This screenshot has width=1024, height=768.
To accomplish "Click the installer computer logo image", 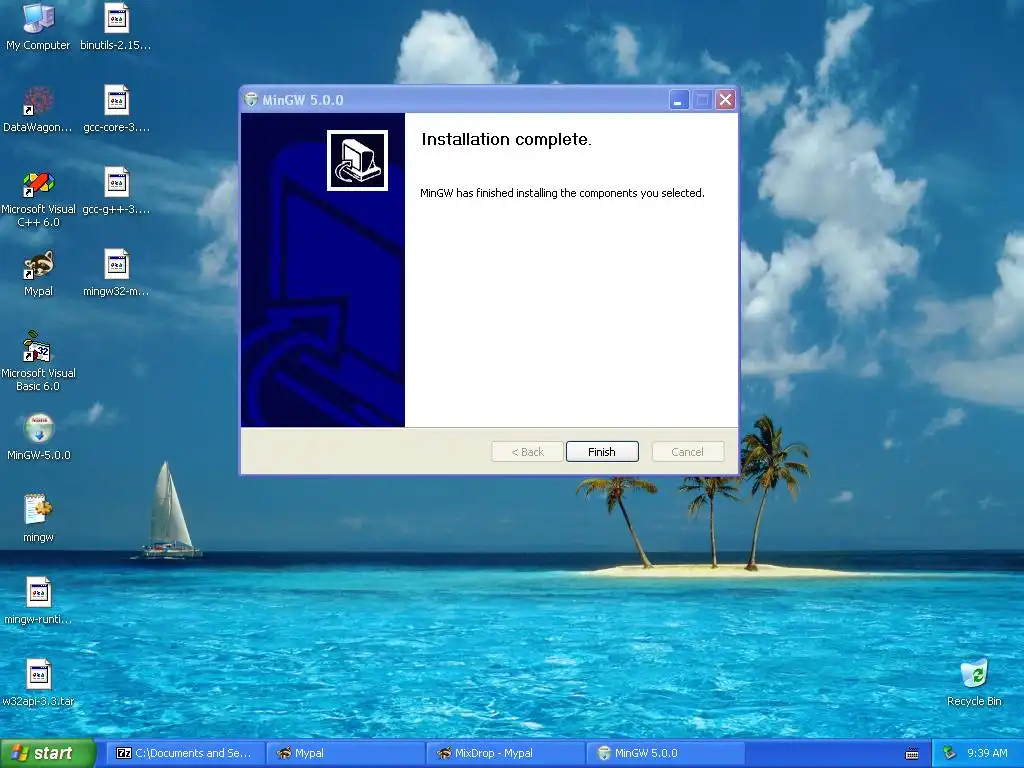I will (x=357, y=160).
